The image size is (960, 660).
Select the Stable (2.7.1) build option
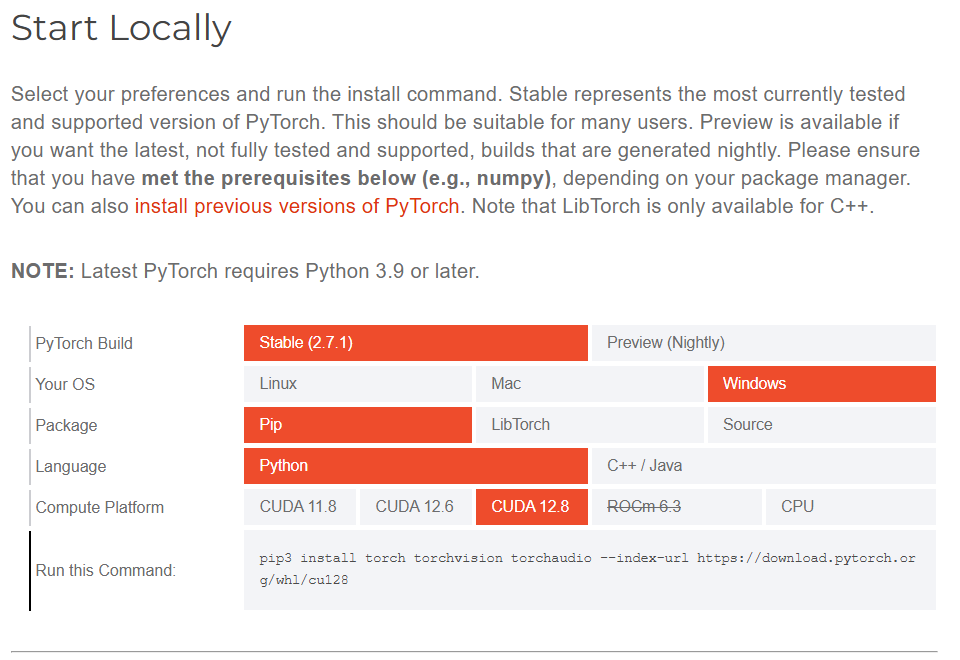coord(416,343)
